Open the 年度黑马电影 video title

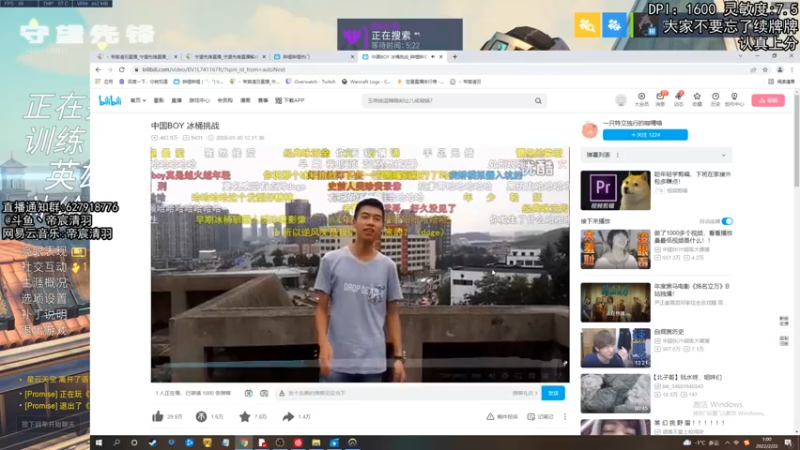pyautogui.click(x=691, y=290)
